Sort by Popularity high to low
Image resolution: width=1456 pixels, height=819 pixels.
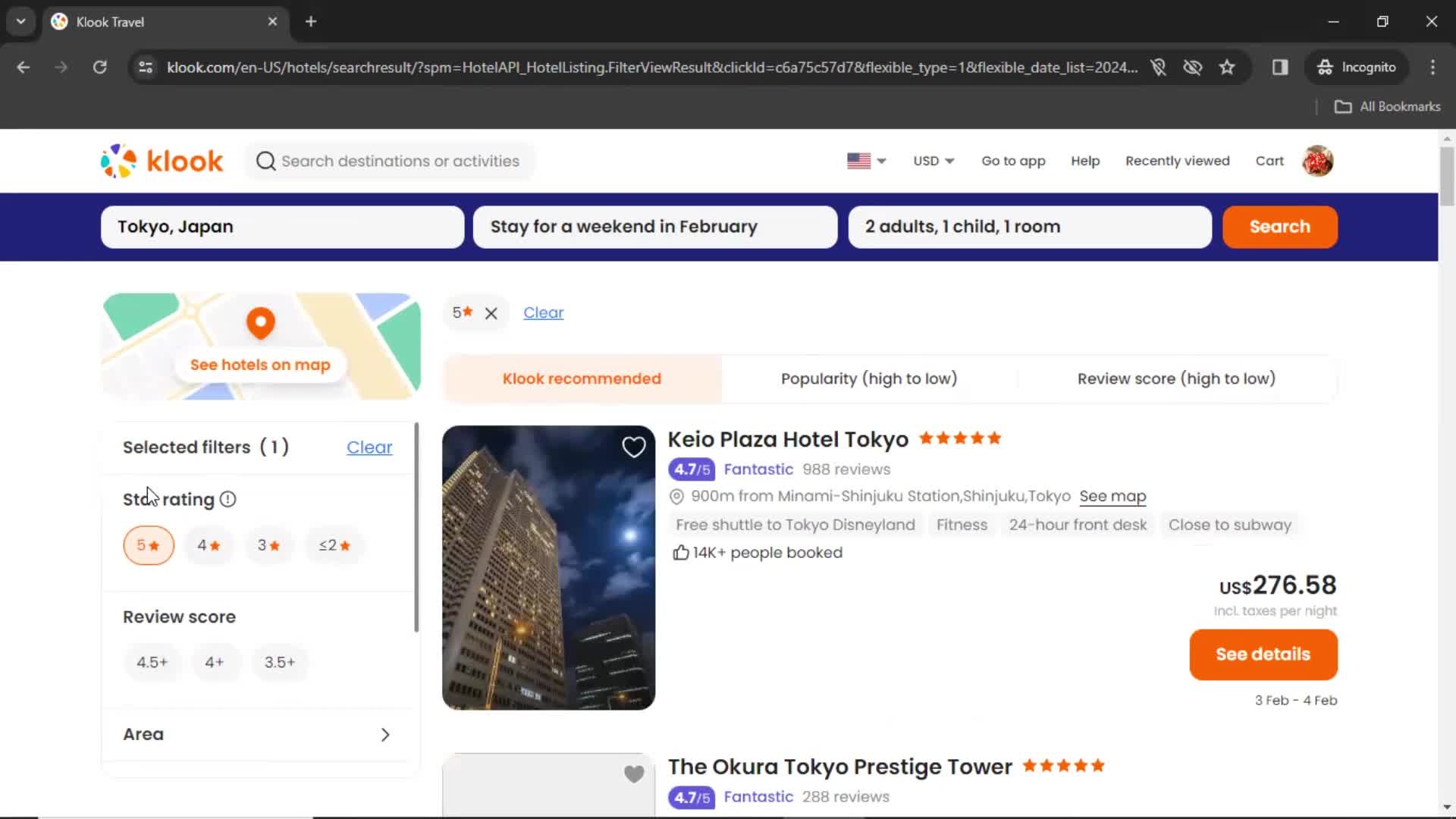tap(869, 378)
